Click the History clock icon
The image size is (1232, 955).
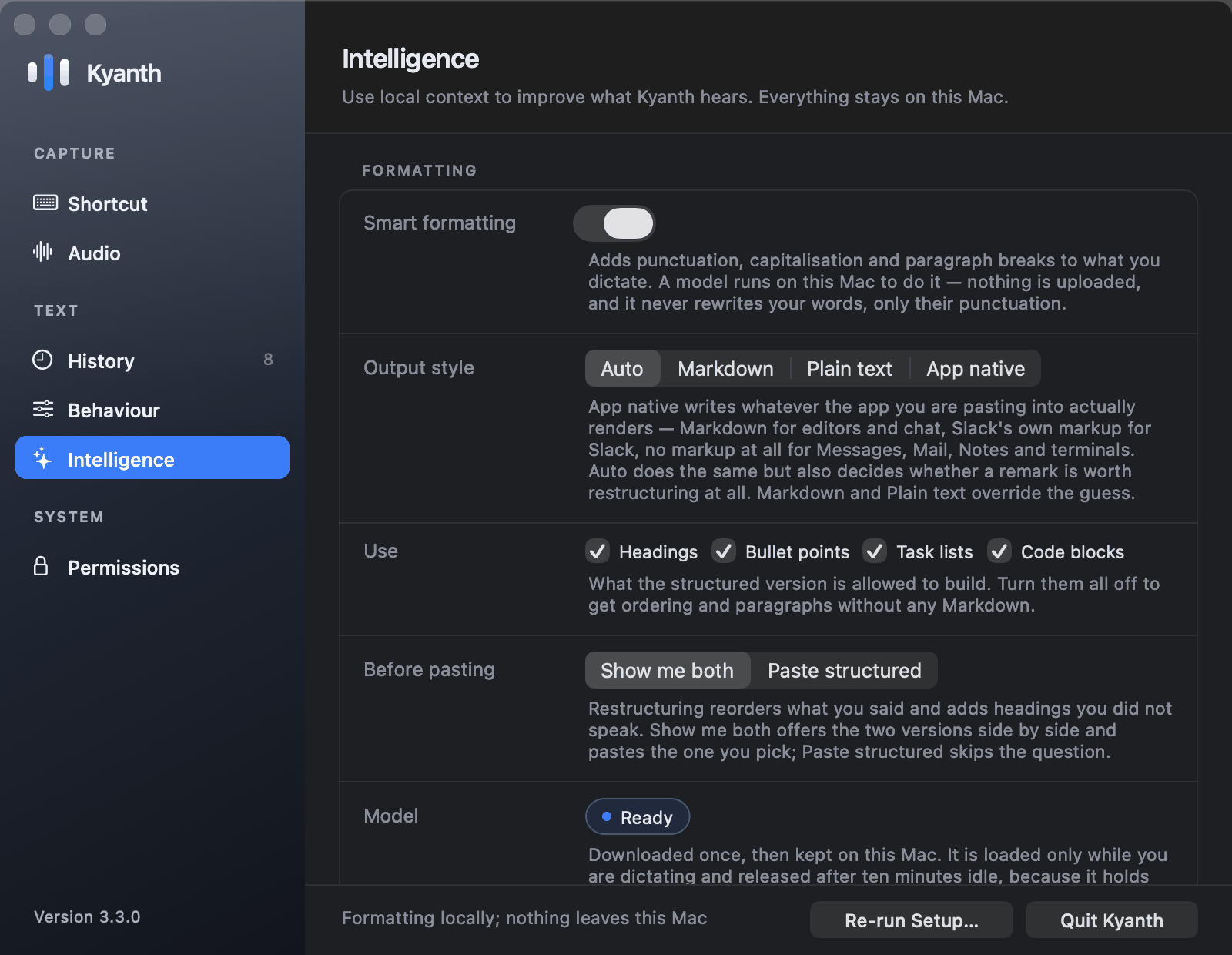click(x=42, y=360)
